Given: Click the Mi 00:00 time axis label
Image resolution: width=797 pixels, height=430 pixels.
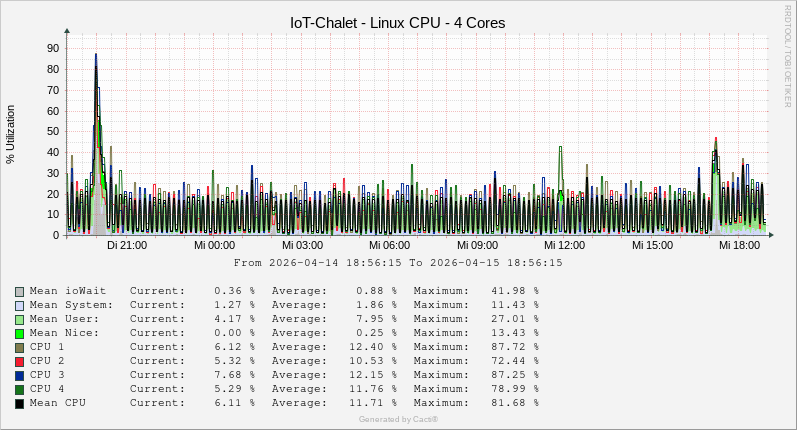Looking at the screenshot, I should click(214, 245).
